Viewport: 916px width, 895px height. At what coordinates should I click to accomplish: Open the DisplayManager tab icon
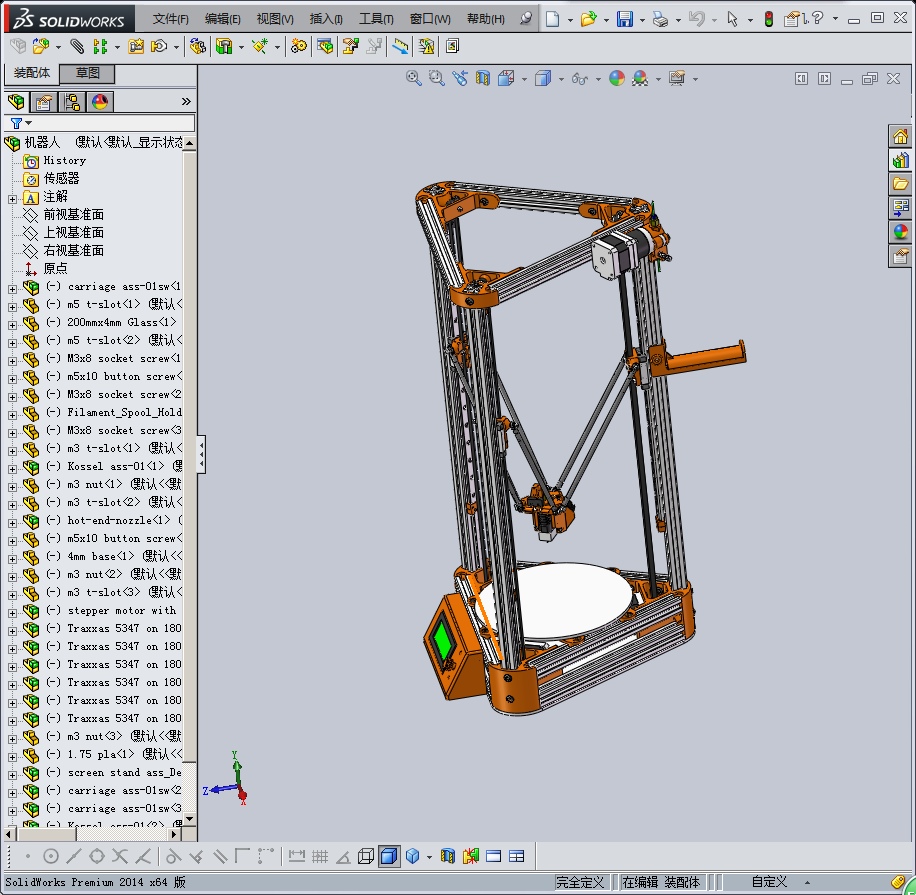(x=99, y=102)
